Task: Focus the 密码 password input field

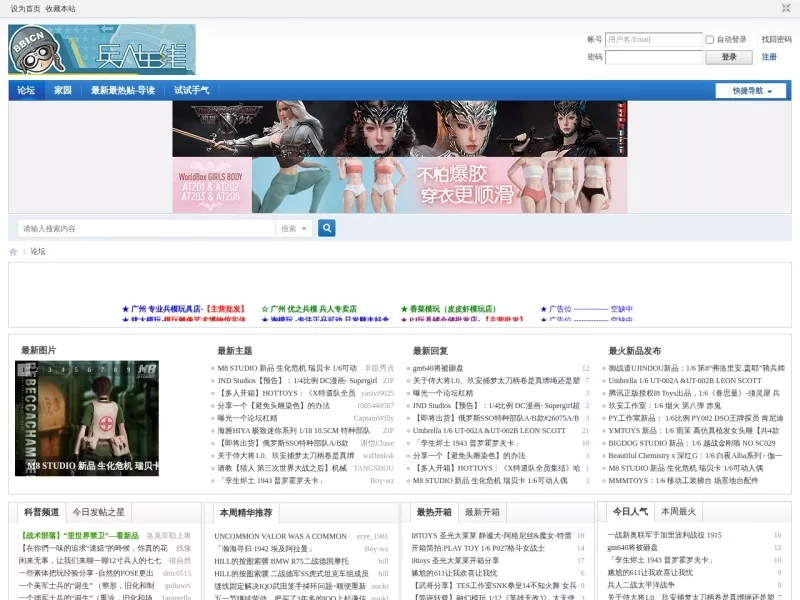Action: pos(654,57)
